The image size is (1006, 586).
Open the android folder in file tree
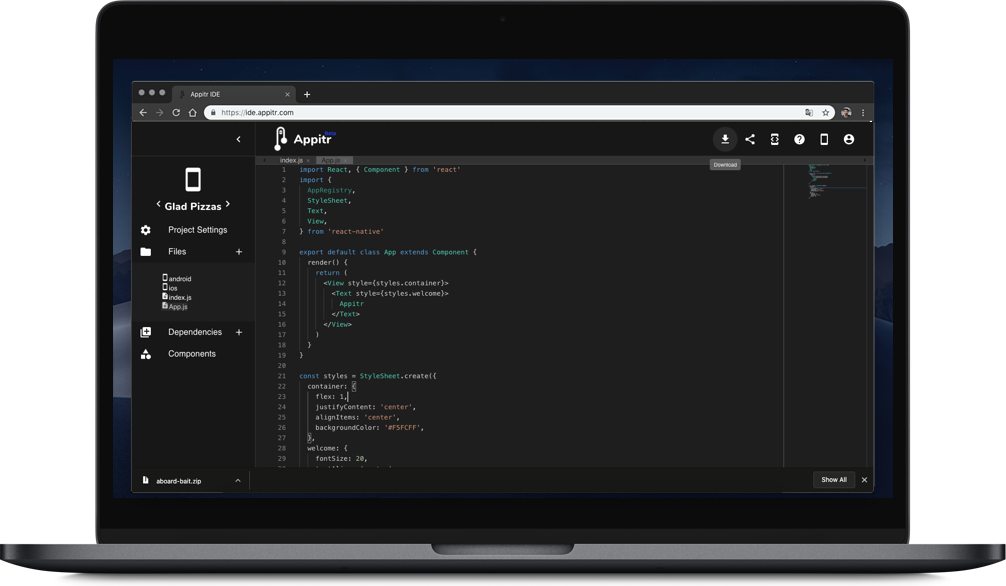pyautogui.click(x=177, y=279)
